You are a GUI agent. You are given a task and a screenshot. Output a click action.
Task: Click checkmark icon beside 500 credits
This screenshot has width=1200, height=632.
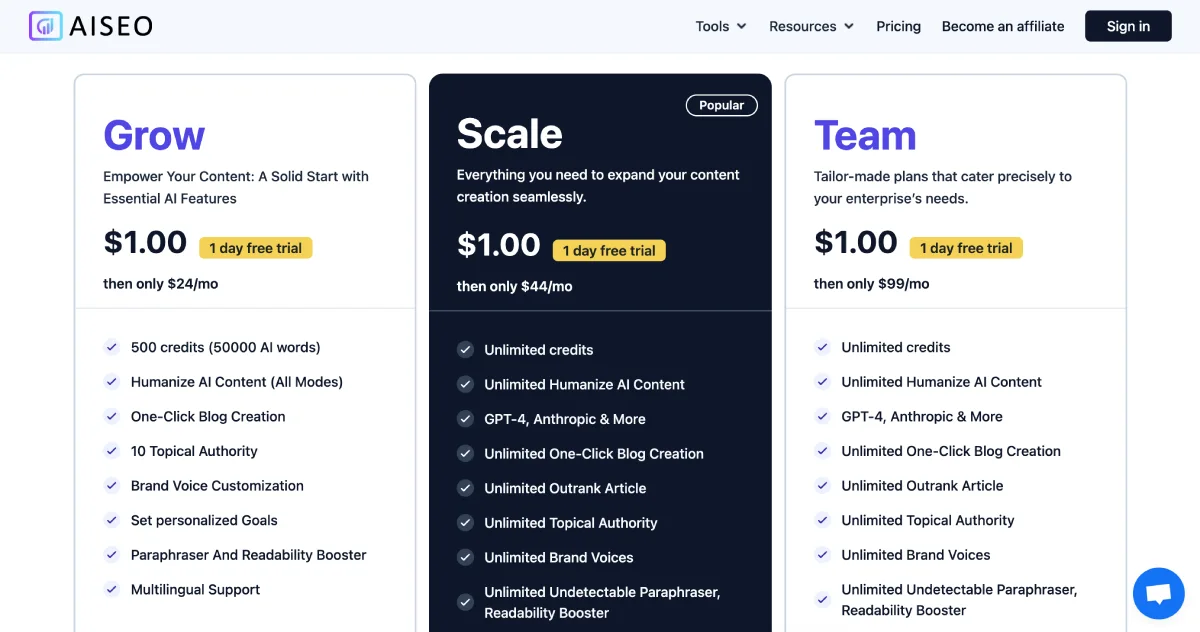coord(112,348)
